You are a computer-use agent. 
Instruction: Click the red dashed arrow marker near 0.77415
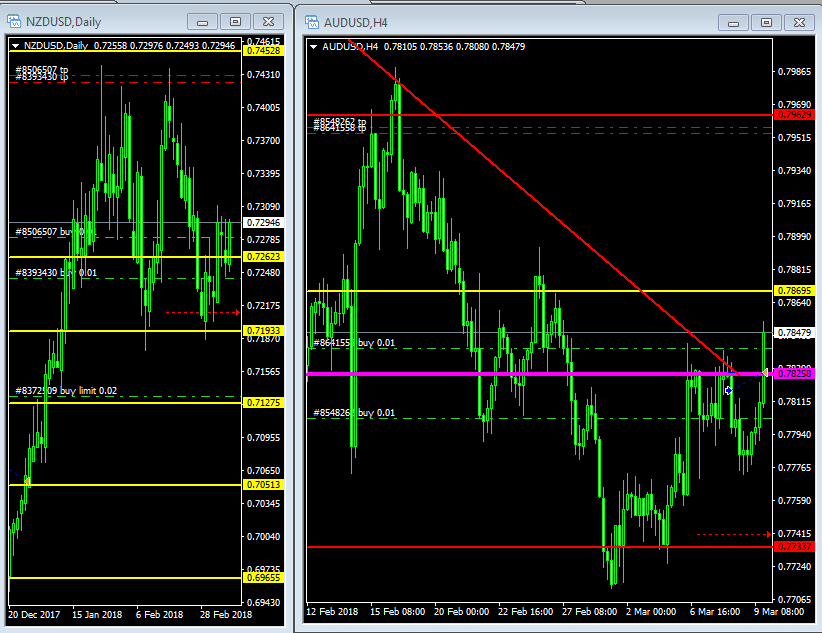pos(734,534)
